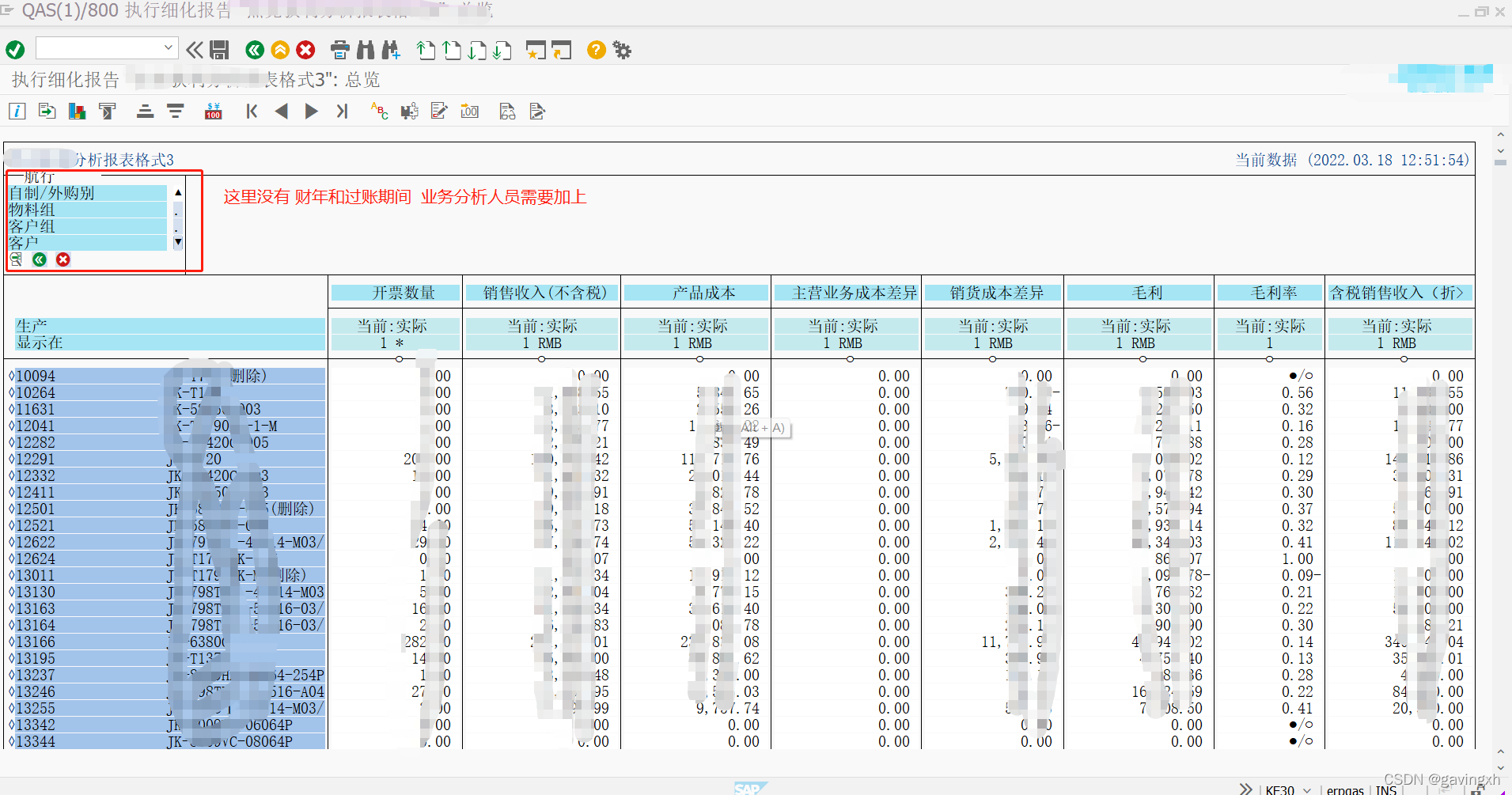
Task: Go to previous page icon
Action: 452,50
